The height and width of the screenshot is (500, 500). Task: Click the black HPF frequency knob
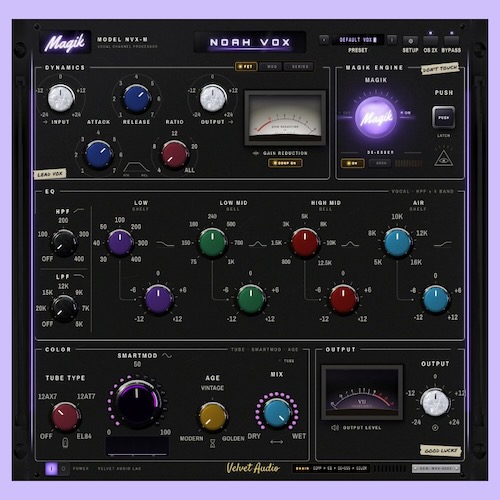[x=64, y=243]
